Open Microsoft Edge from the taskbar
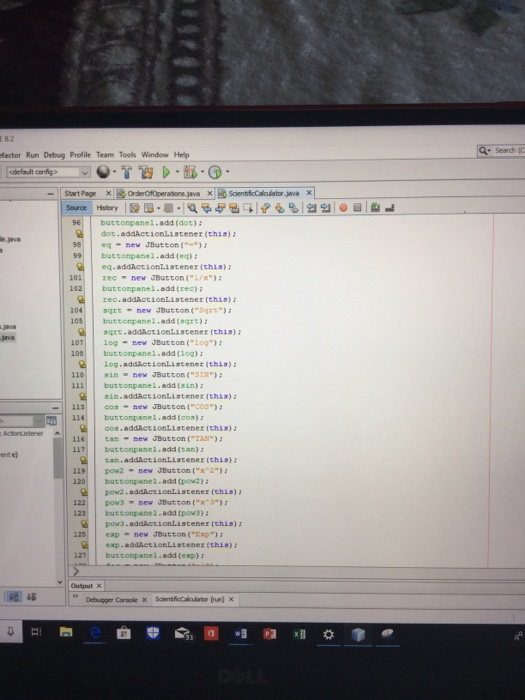 pos(95,632)
